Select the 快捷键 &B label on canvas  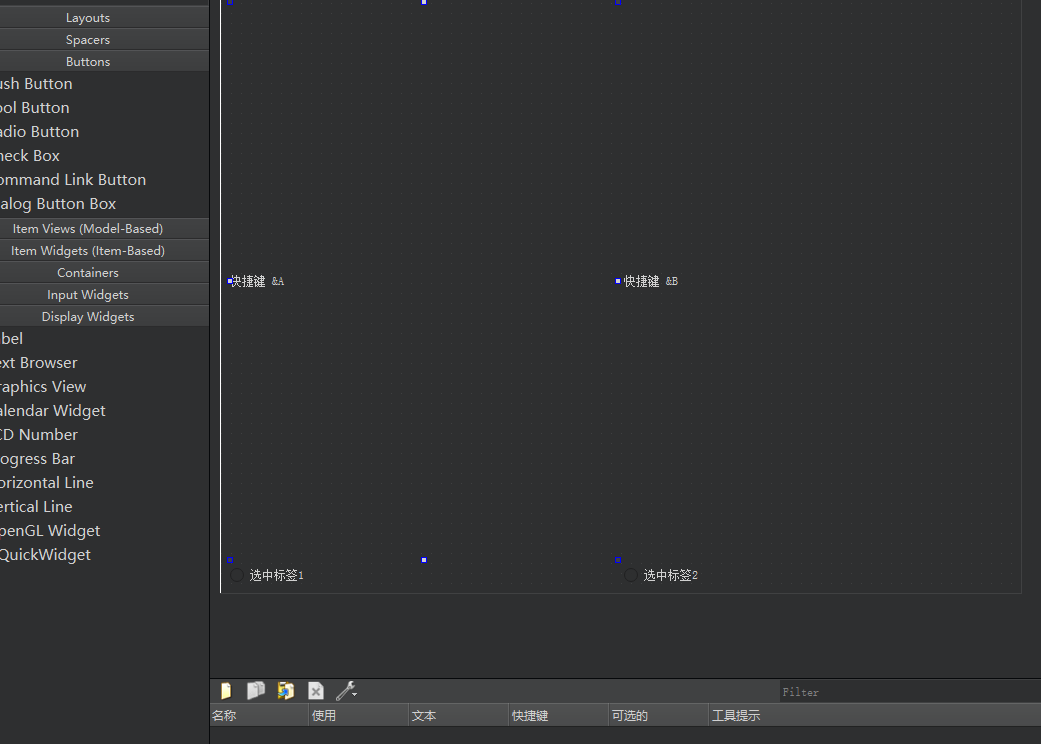[x=651, y=282]
